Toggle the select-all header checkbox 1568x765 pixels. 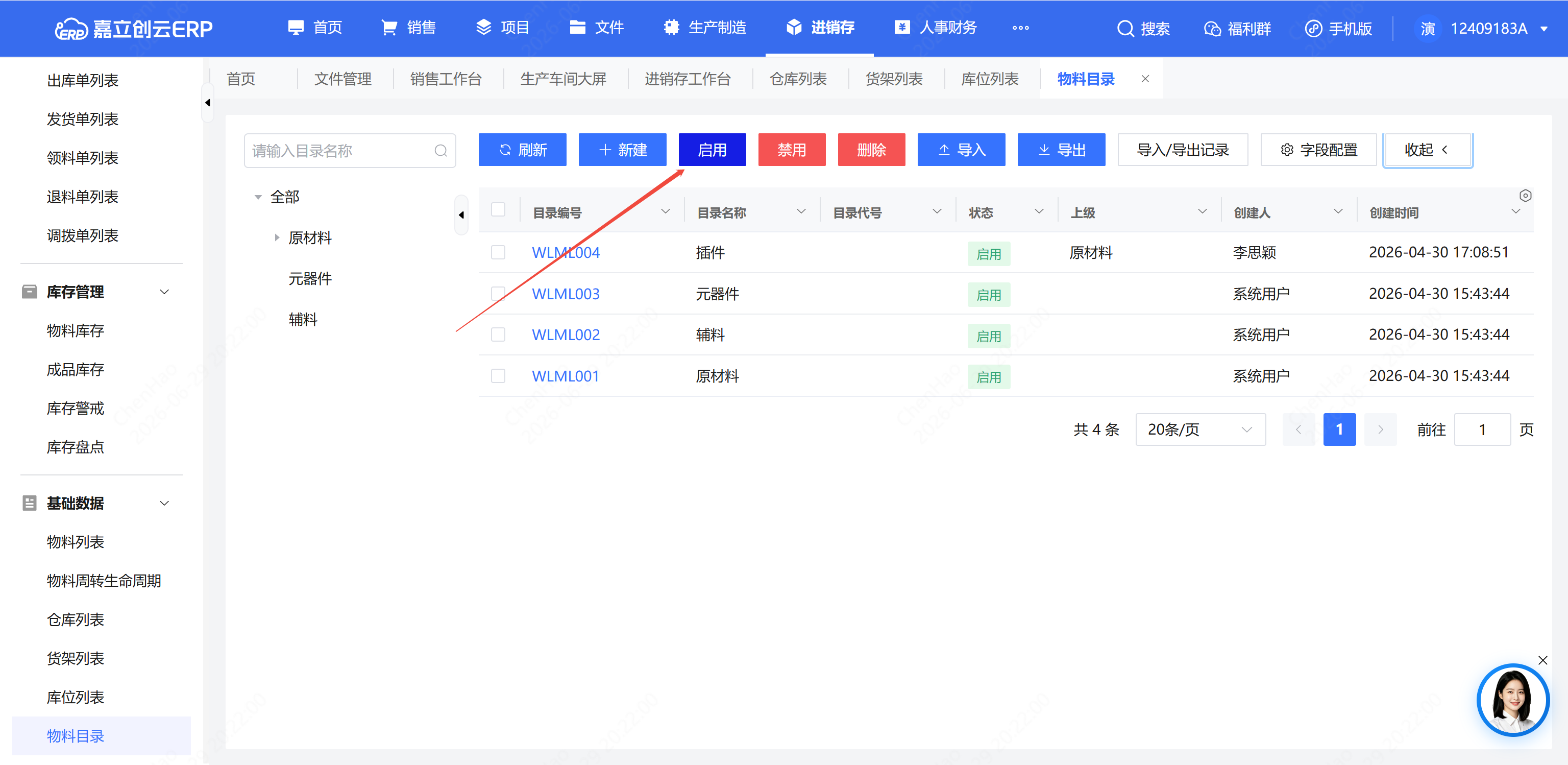click(x=498, y=209)
